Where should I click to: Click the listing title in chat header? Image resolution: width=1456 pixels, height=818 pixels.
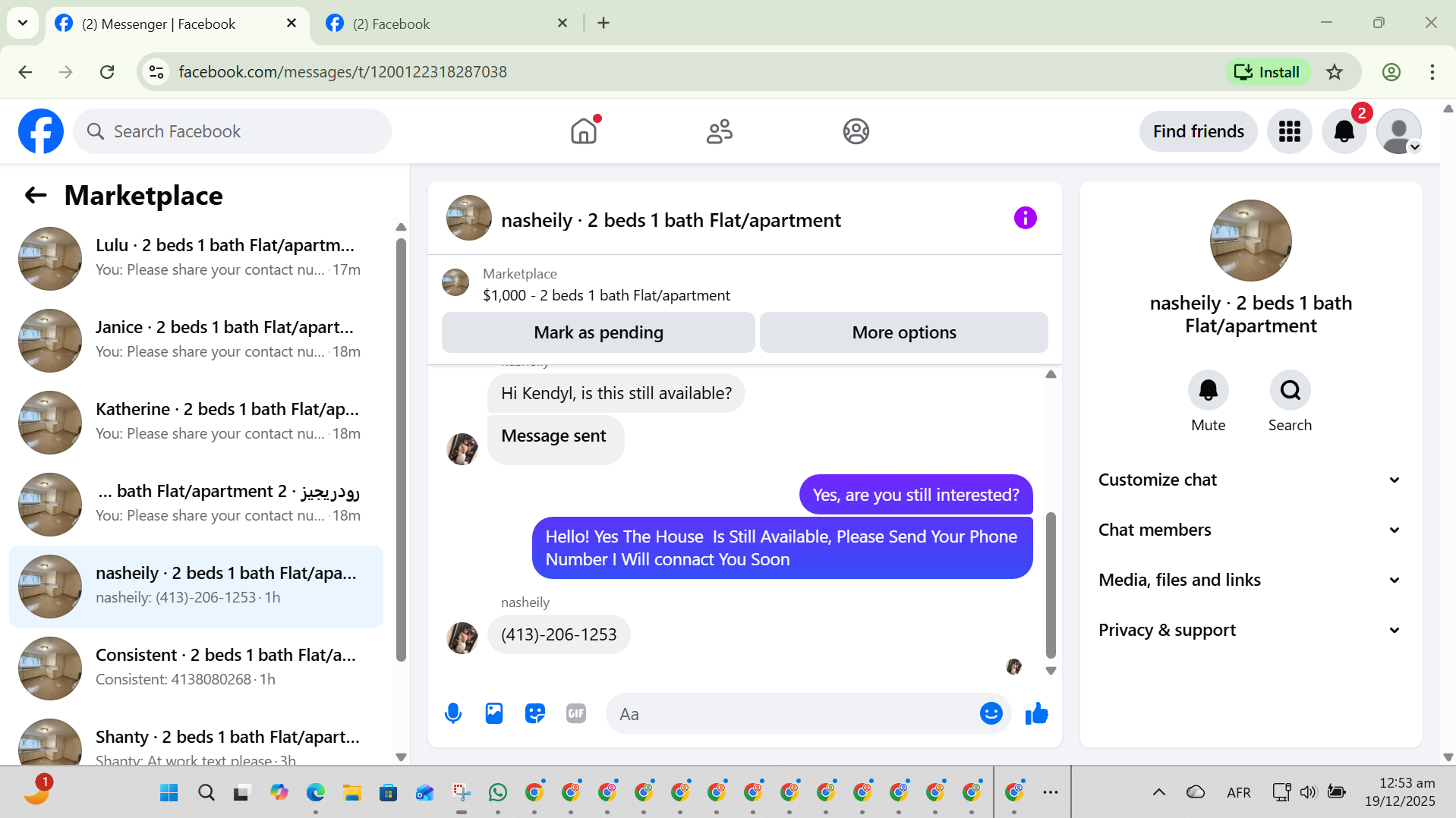[671, 220]
